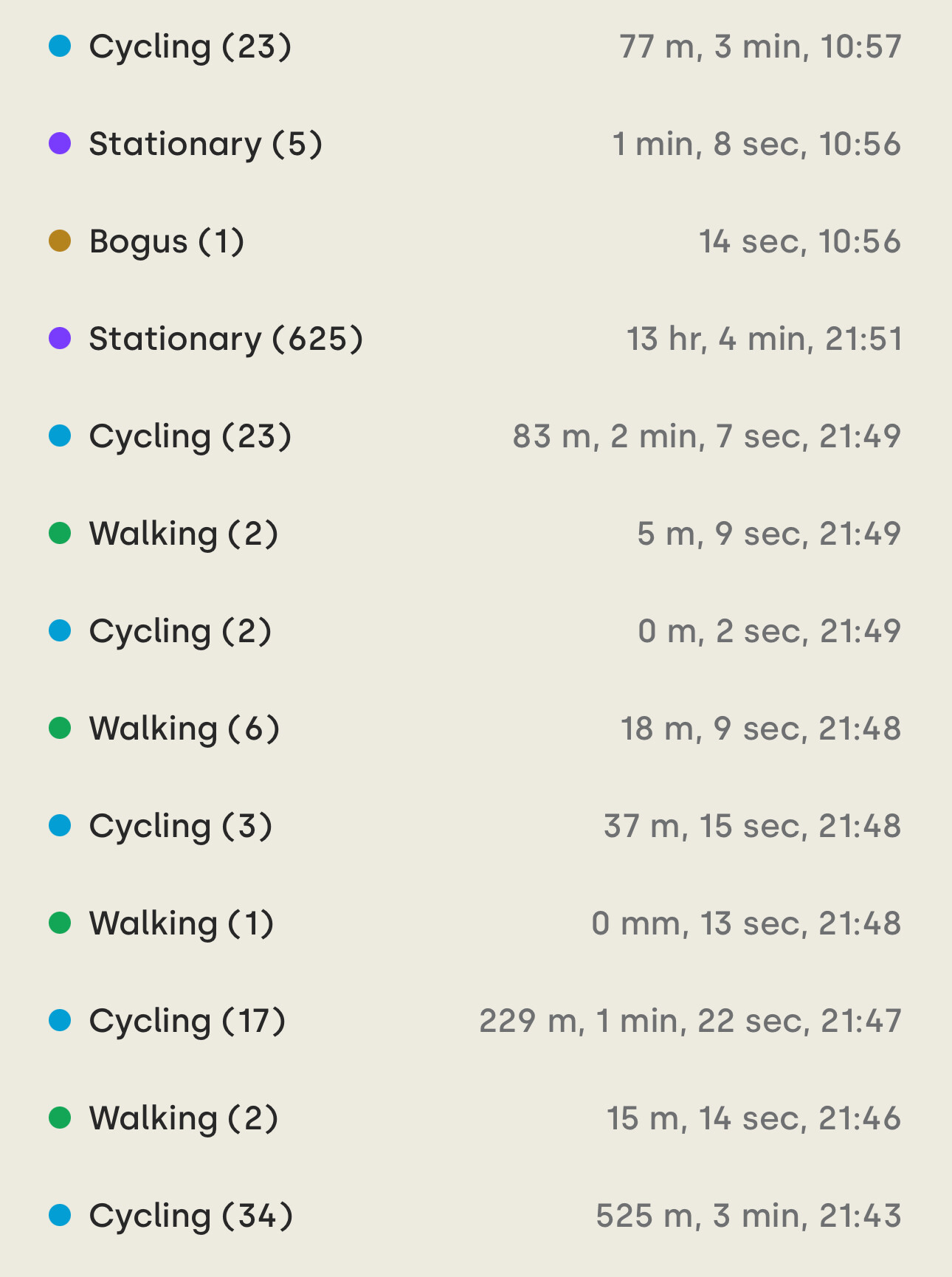Open the Cycling (3) segment
Viewport: 952px width, 1277px height.
pyautogui.click(x=476, y=826)
